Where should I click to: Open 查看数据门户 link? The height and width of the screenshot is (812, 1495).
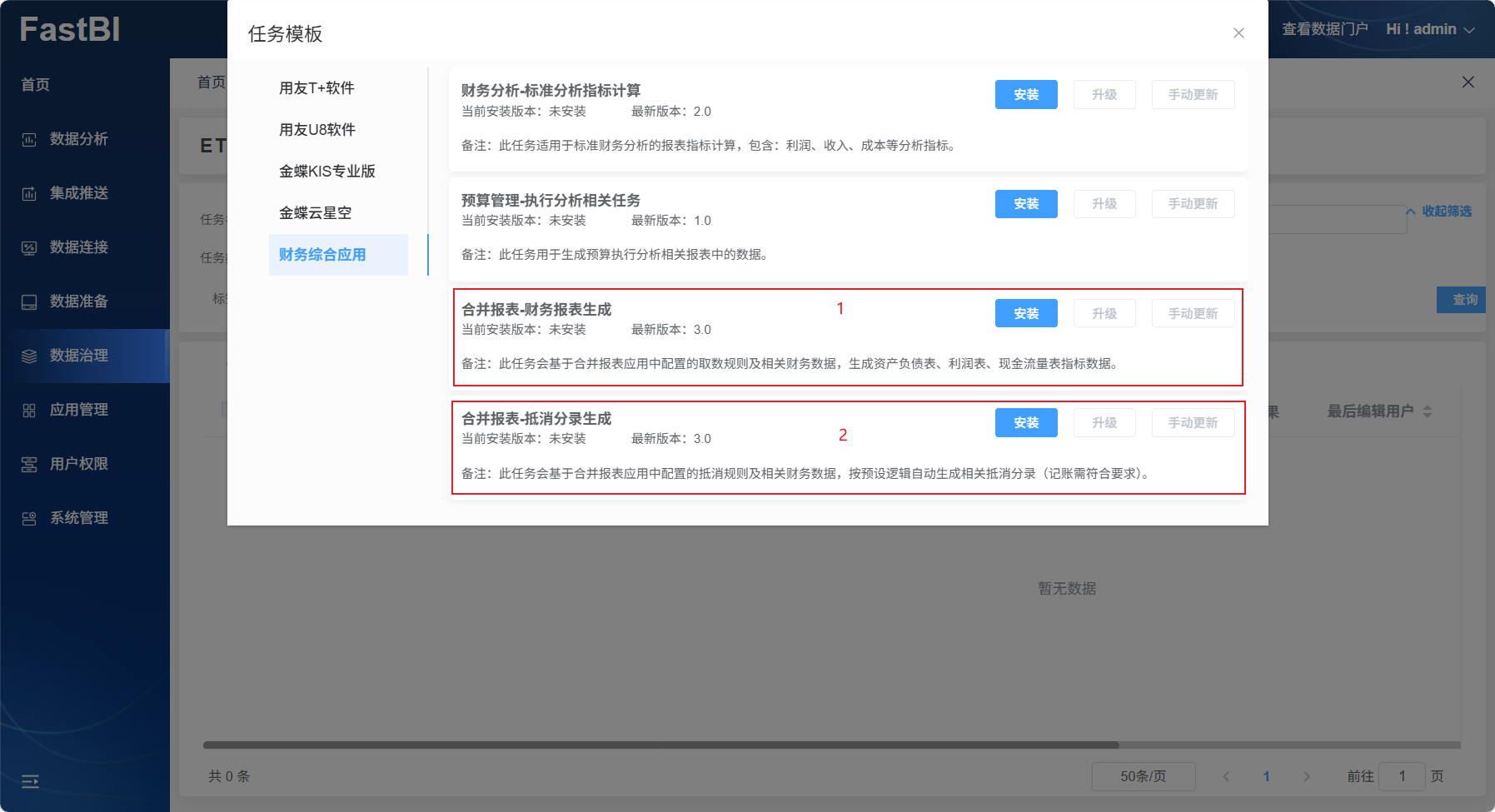click(1324, 29)
